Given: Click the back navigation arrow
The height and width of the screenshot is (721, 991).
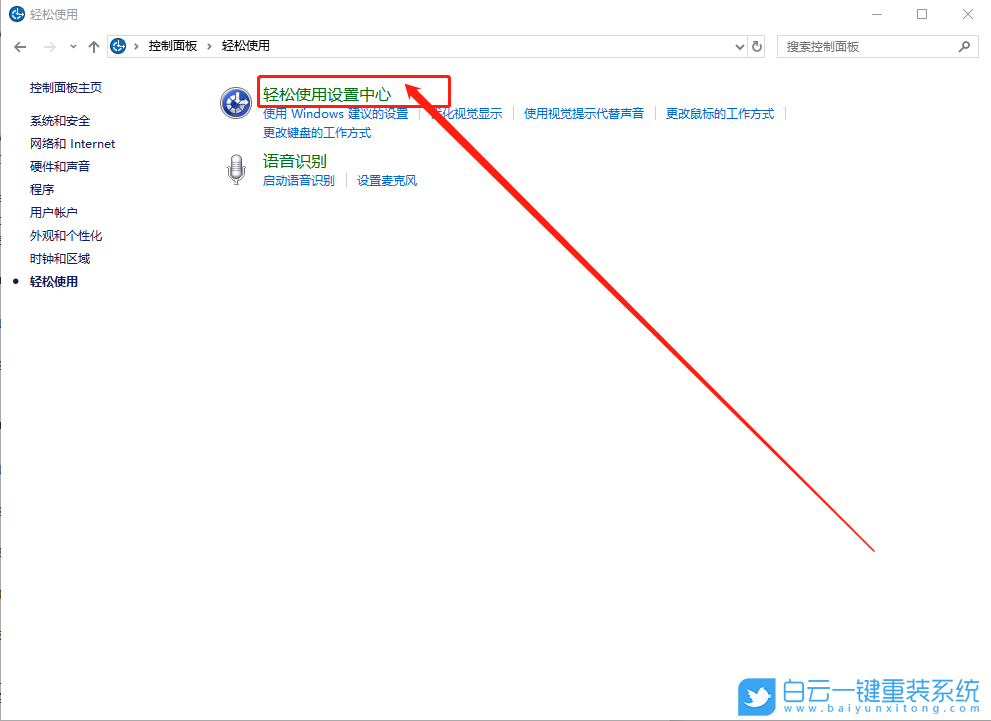Looking at the screenshot, I should point(20,46).
